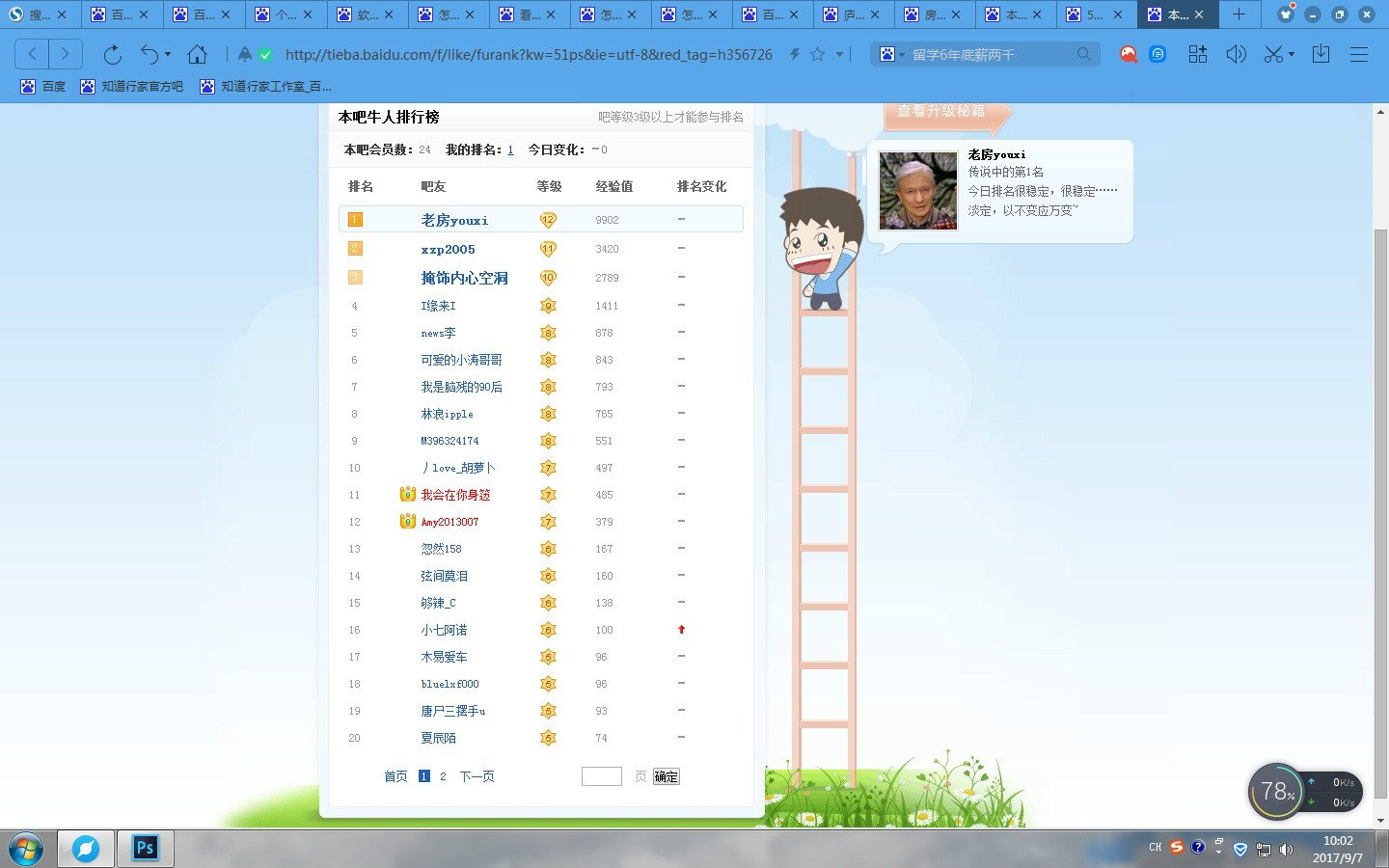The width and height of the screenshot is (1389, 868).
Task: Click the crown badge beside 我会在你身边
Action: tap(408, 495)
